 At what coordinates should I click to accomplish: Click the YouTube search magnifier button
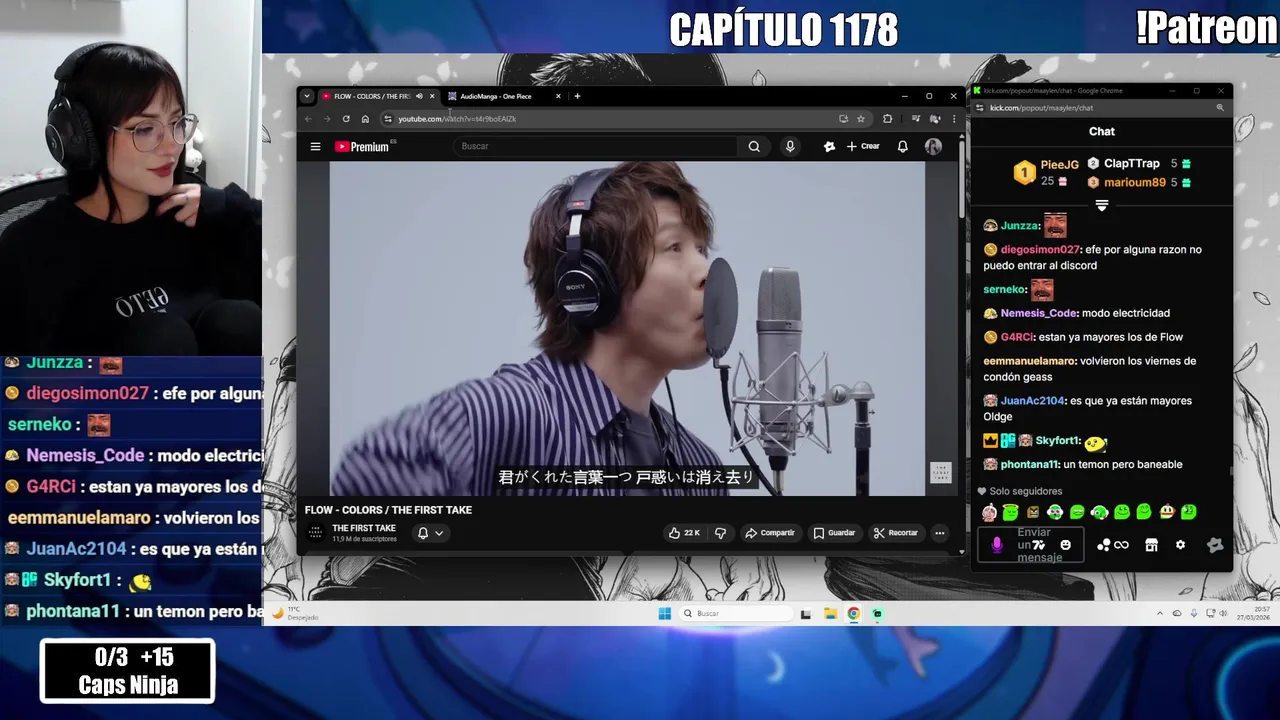[754, 146]
